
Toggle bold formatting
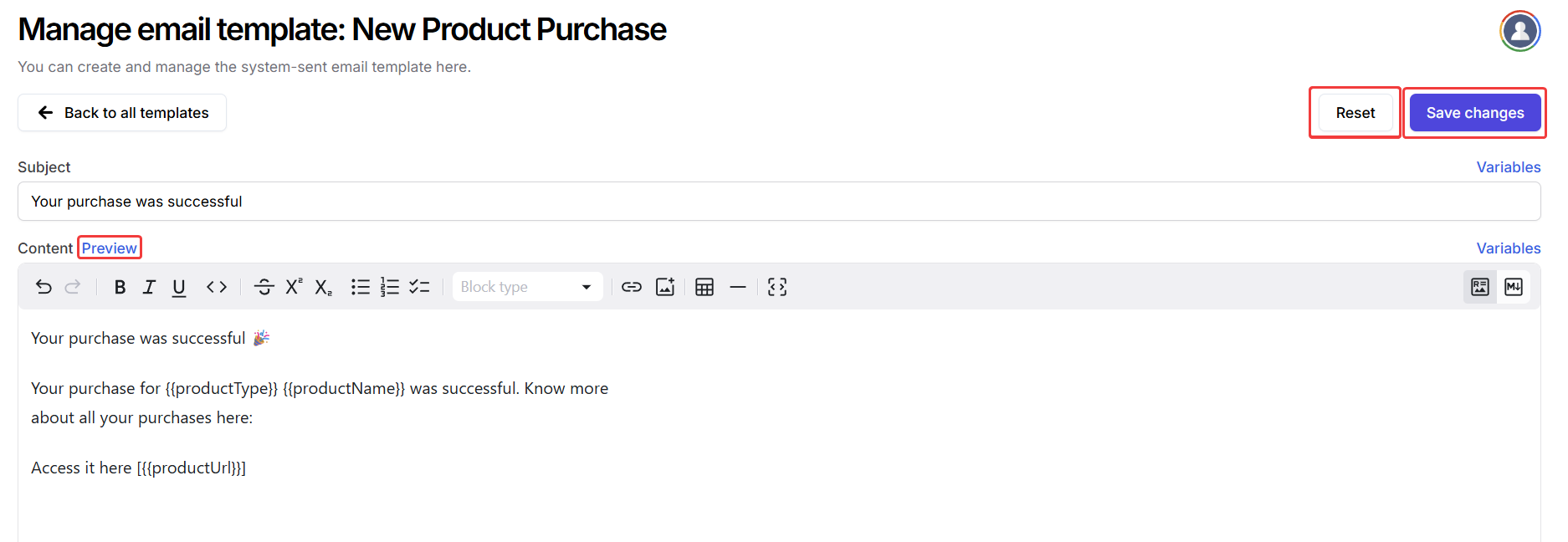pos(120,287)
